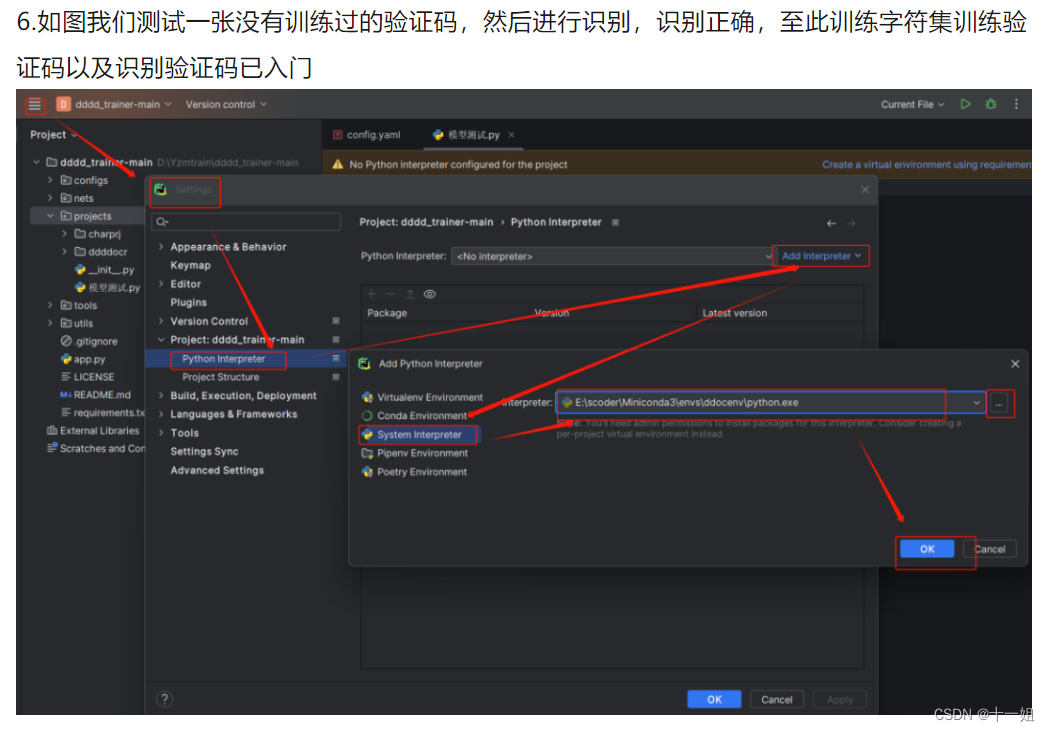Open the Version control dropdown

click(x=226, y=104)
